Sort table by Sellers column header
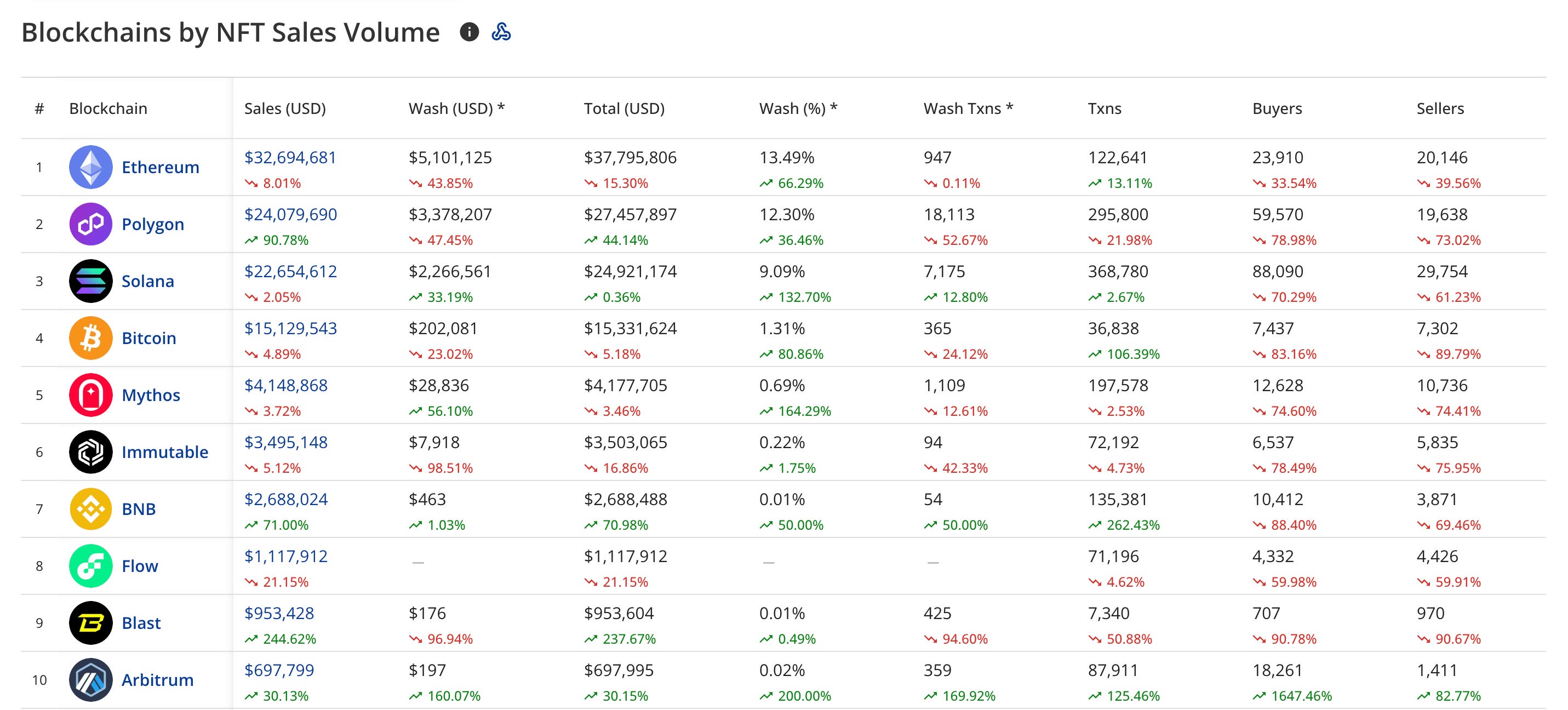Viewport: 1568px width, 710px height. (1440, 108)
